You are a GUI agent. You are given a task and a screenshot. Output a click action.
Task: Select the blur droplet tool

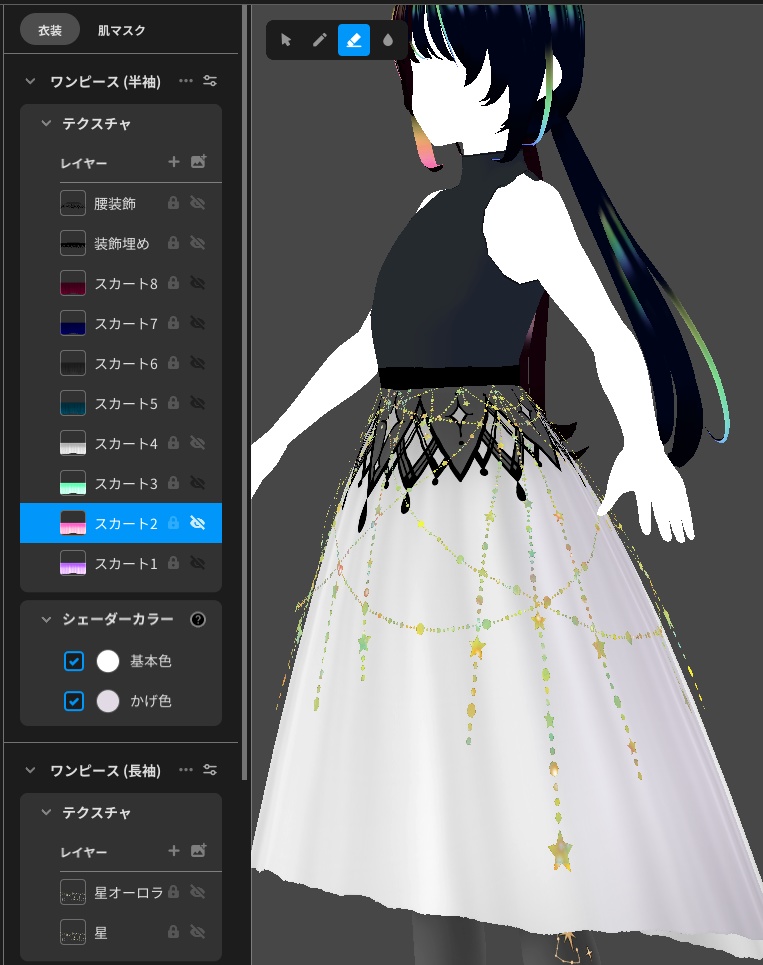[388, 40]
